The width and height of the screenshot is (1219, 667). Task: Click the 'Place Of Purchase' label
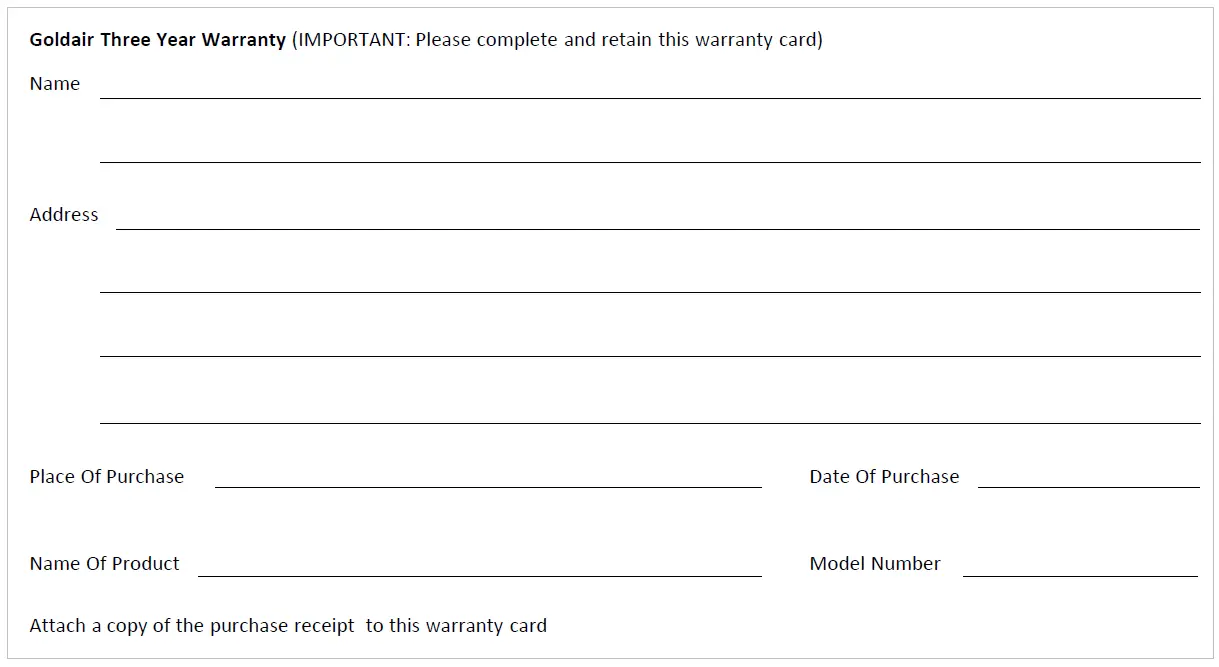[107, 477]
